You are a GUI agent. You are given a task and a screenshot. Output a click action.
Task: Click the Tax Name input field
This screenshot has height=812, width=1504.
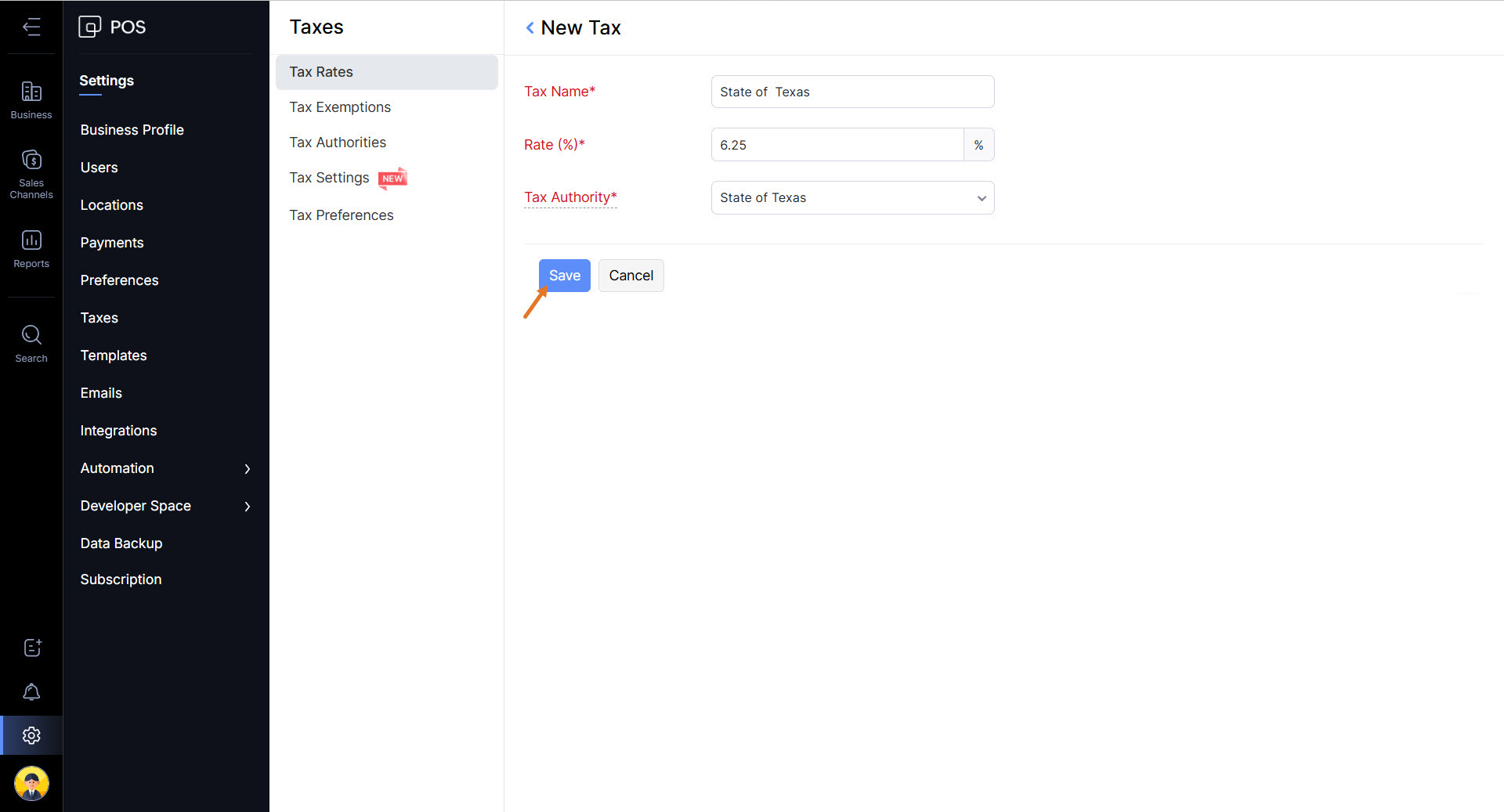click(x=852, y=92)
